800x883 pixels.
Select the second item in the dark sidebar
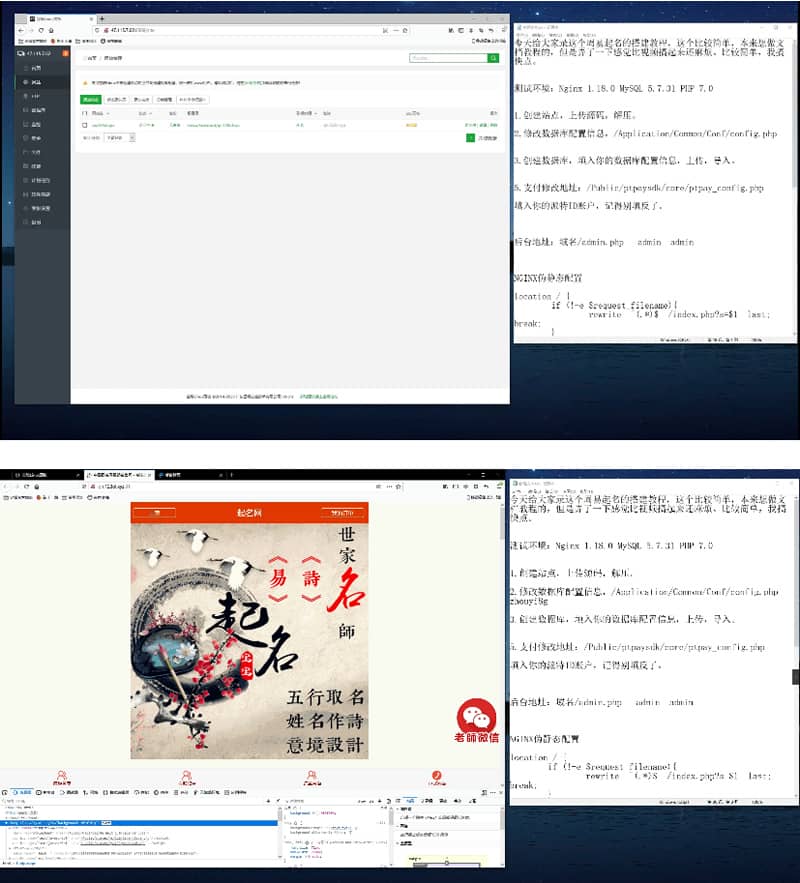point(36,82)
